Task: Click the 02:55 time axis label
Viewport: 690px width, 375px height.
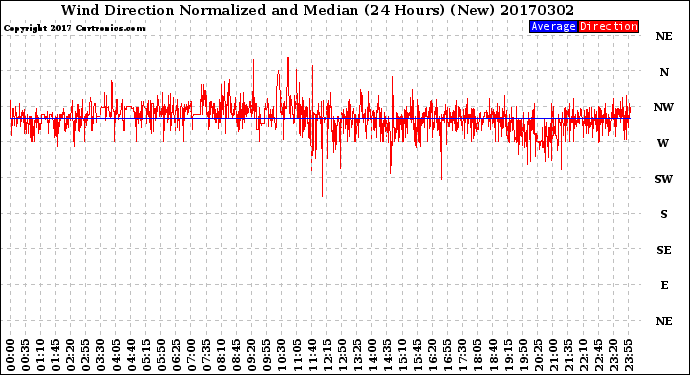Action: (x=86, y=355)
